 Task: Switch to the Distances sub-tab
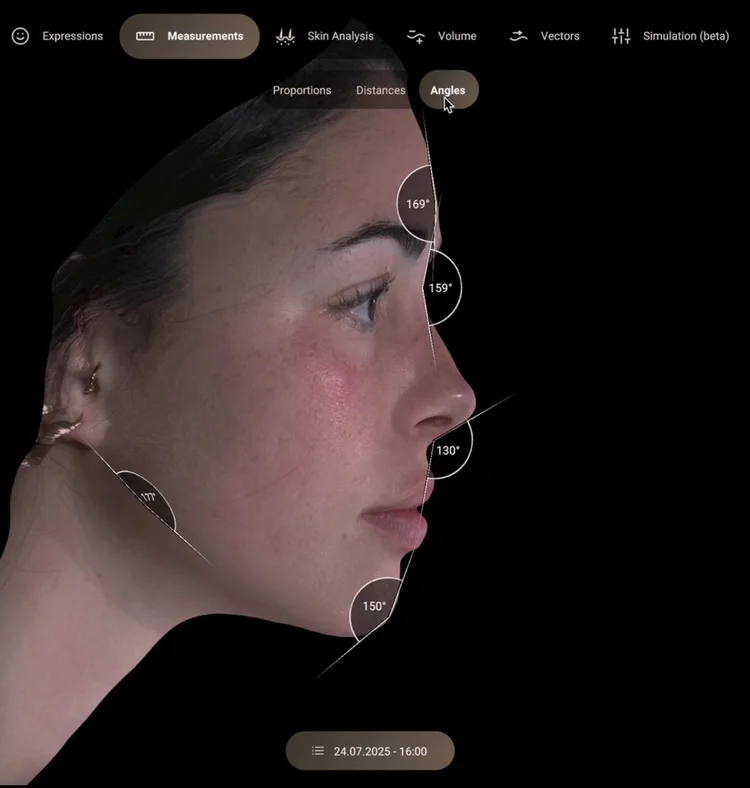[381, 90]
